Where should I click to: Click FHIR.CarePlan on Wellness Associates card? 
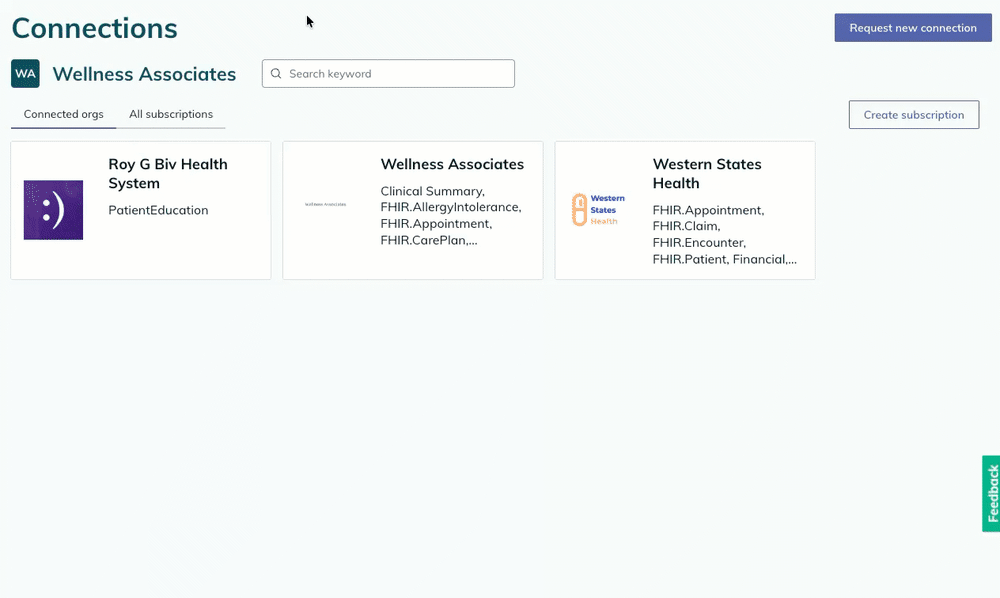tap(429, 239)
